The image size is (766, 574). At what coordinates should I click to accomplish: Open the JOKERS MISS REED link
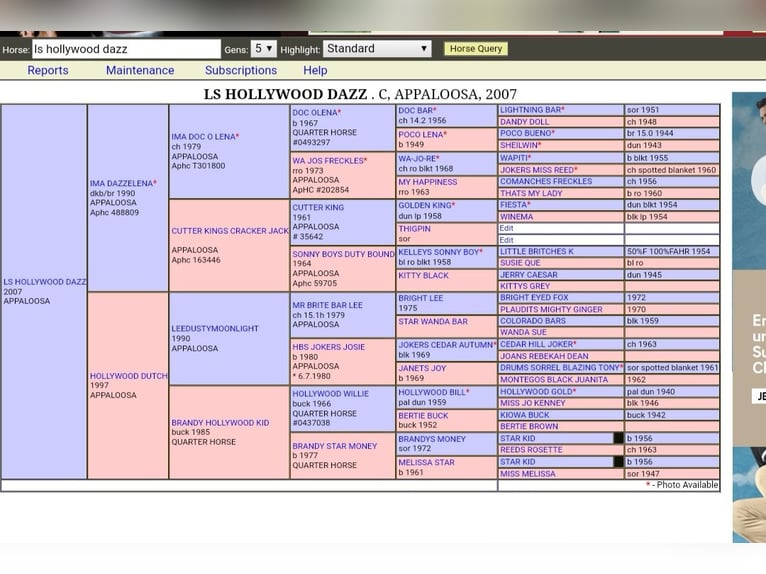538,170
